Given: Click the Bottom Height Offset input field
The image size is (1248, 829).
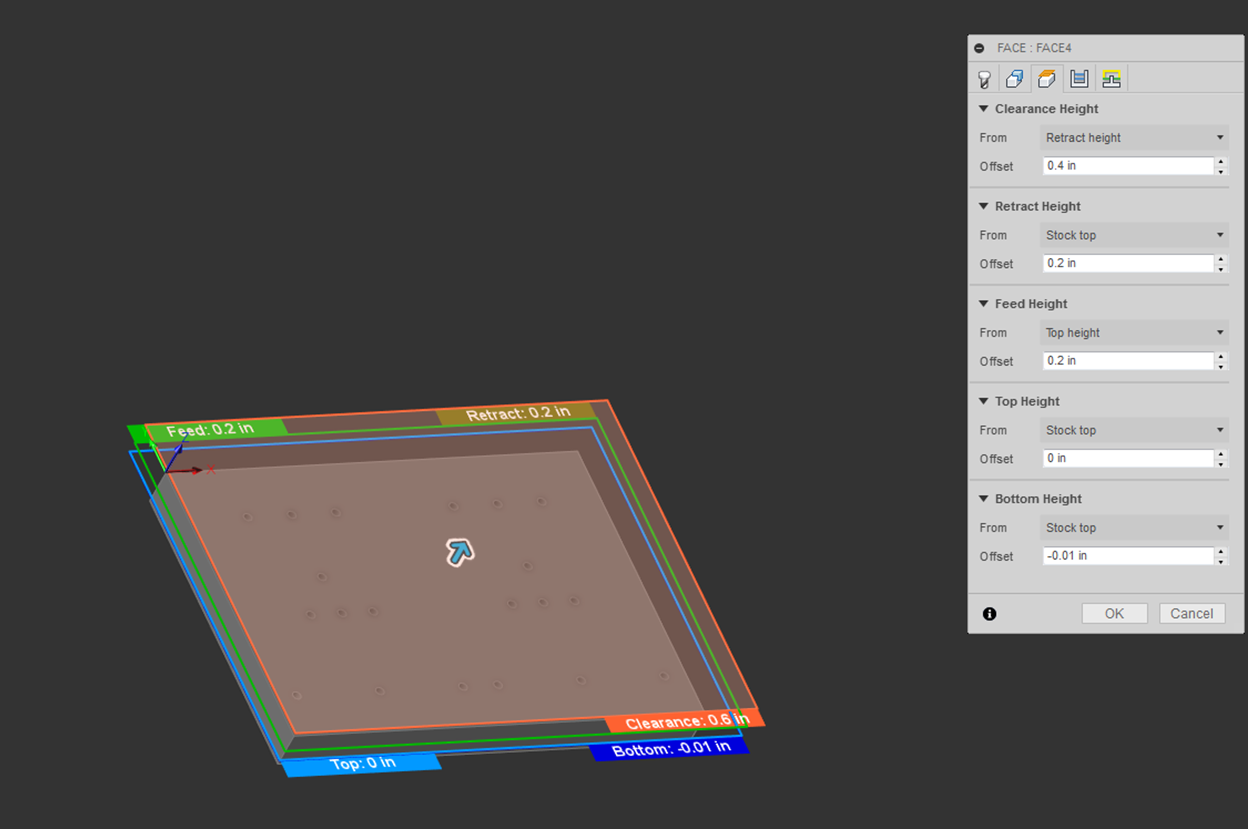Looking at the screenshot, I should pos(1127,556).
